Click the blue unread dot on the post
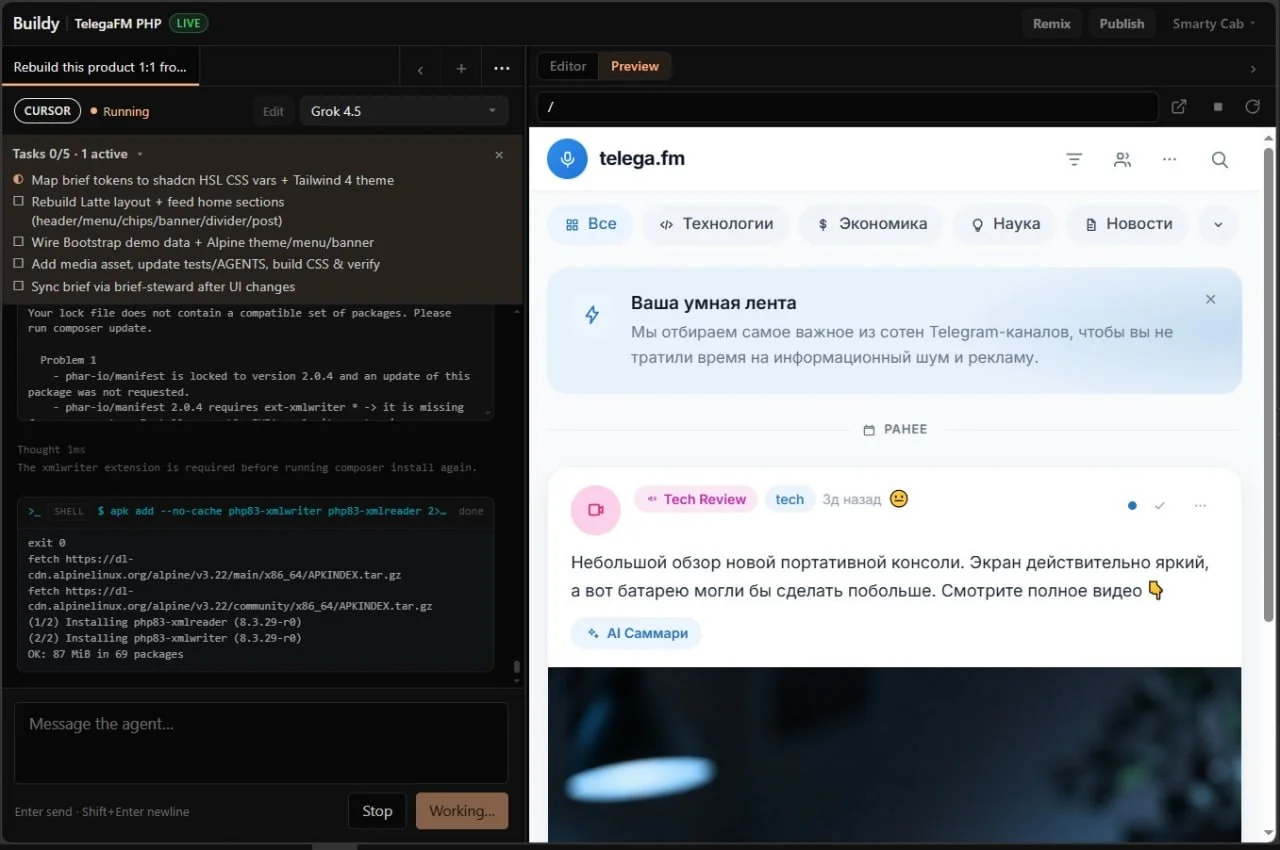The height and width of the screenshot is (850, 1280). pyautogui.click(x=1132, y=506)
